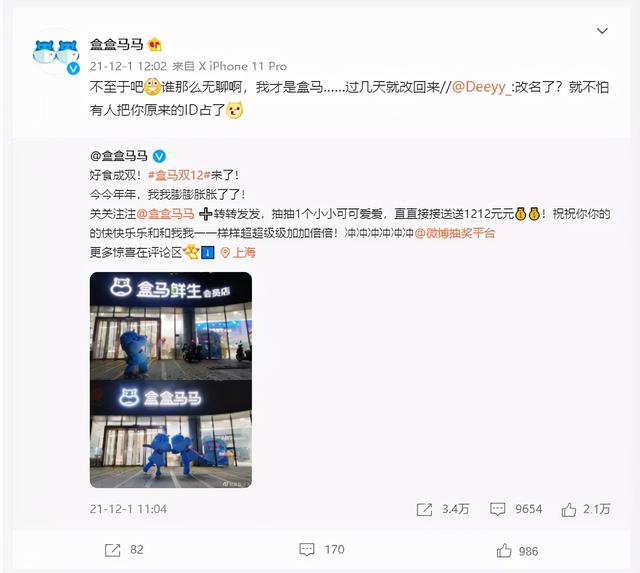Open the original post timestamp 21-12-1 11:04
The height and width of the screenshot is (573, 640).
coord(128,509)
